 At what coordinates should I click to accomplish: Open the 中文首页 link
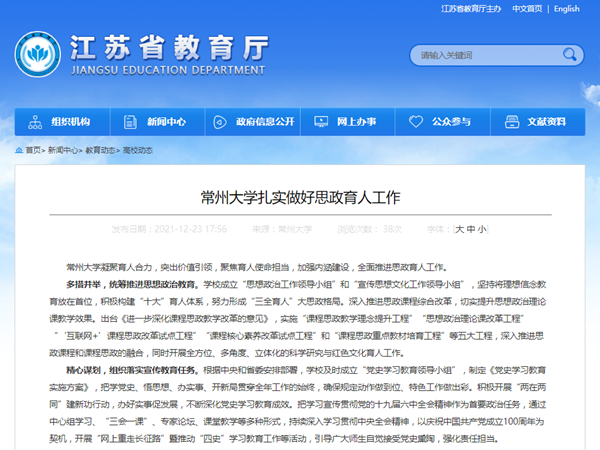pos(526,9)
